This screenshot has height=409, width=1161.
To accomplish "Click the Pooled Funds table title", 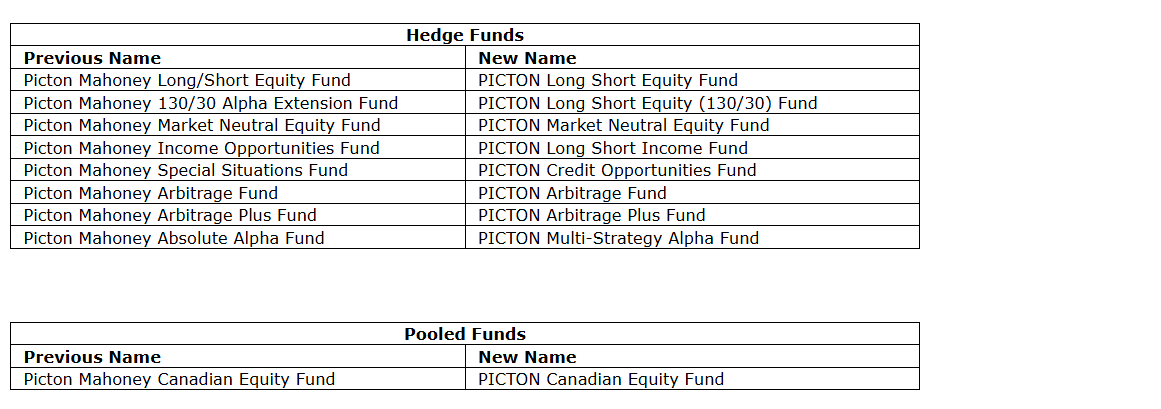I will [x=464, y=334].
